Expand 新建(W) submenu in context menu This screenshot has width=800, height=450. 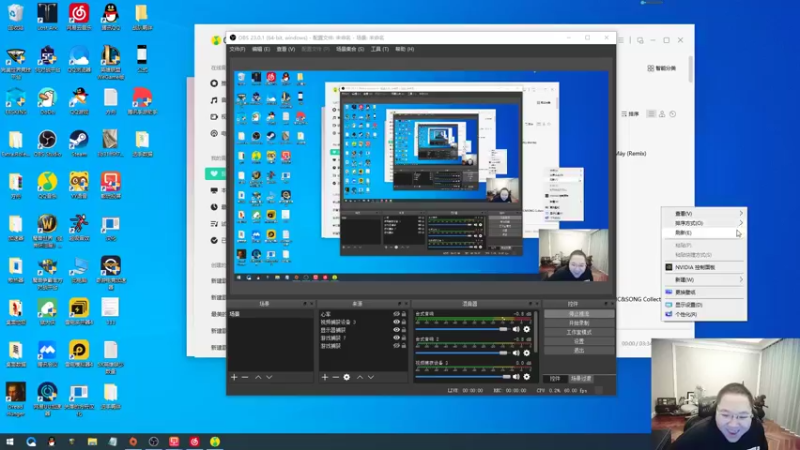point(704,280)
